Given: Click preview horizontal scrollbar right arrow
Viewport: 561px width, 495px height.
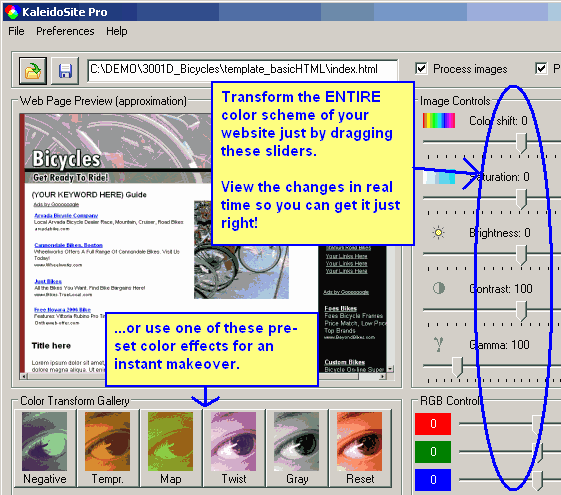Looking at the screenshot, I should click(383, 376).
